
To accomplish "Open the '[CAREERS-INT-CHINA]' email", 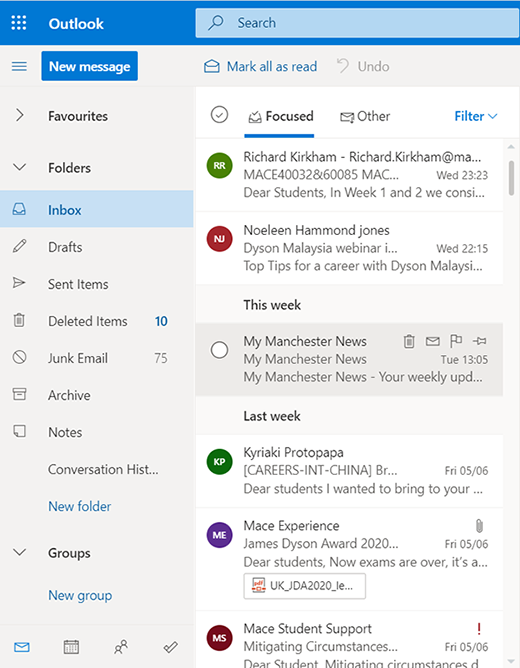I will [349, 471].
